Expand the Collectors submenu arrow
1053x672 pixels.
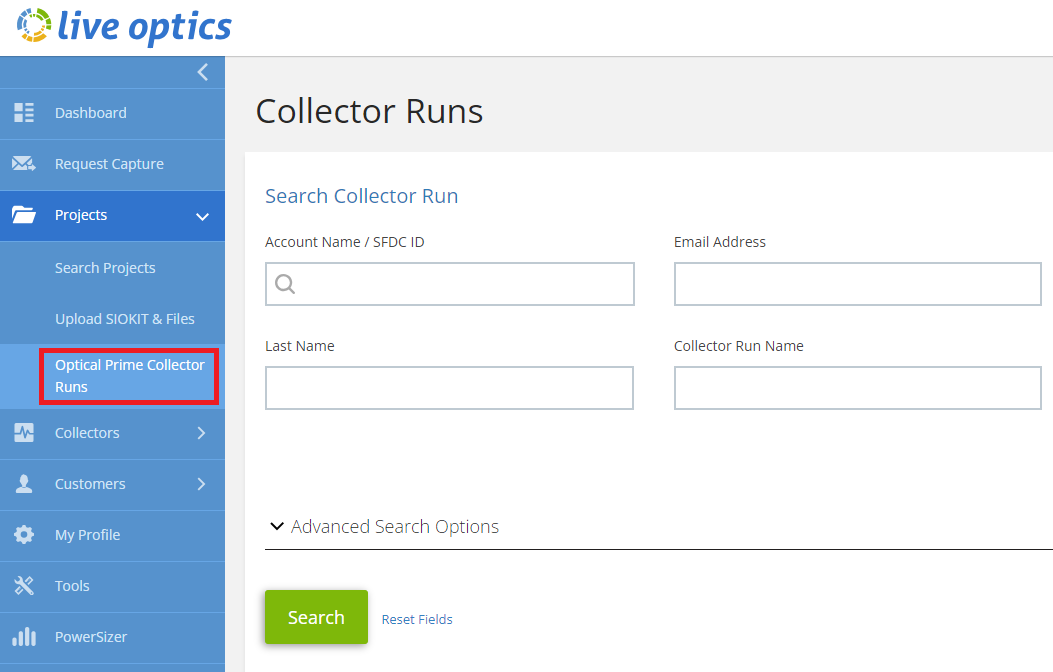point(201,433)
